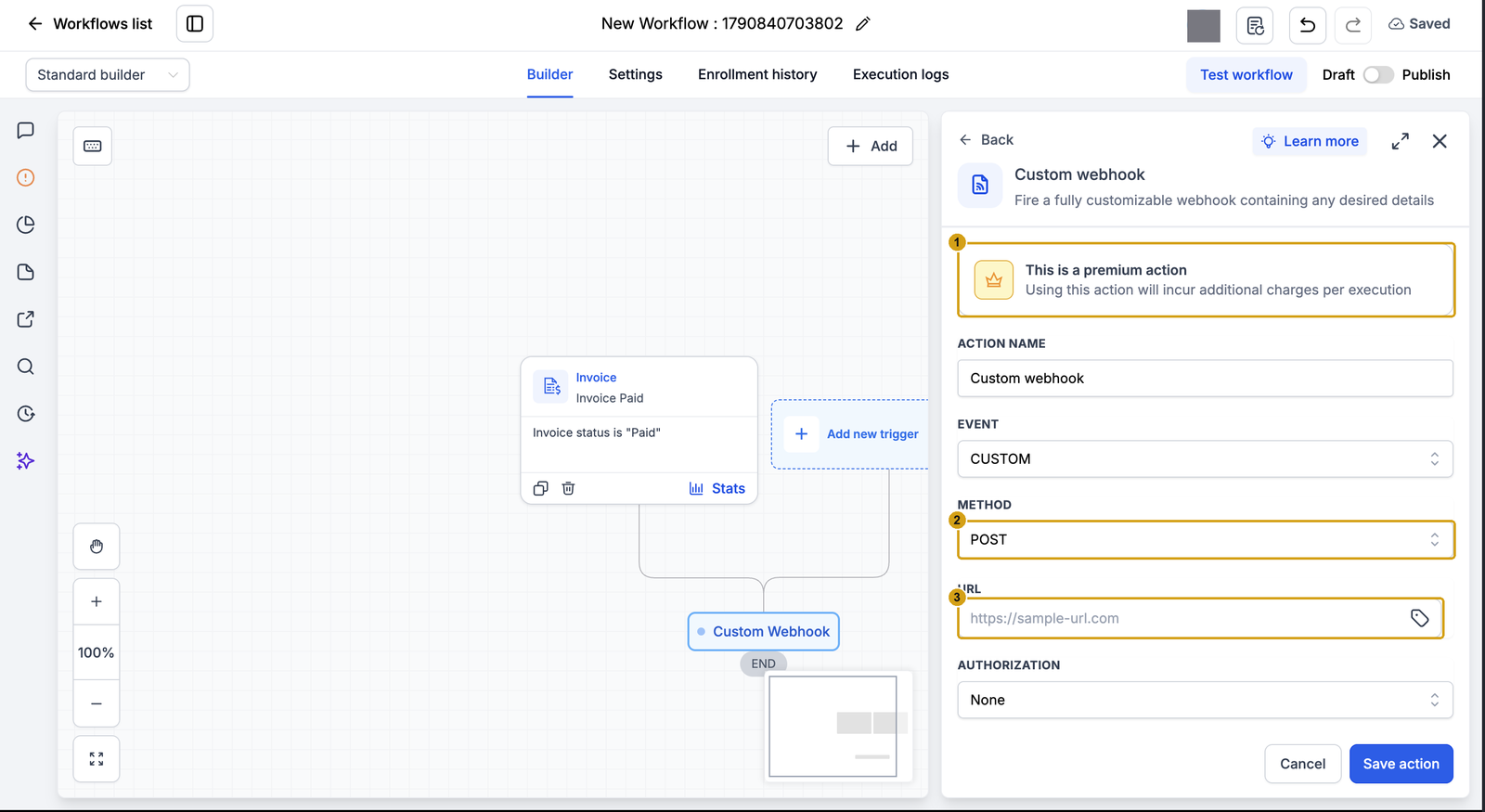Click Test workflow button
The image size is (1485, 812).
[x=1246, y=75]
